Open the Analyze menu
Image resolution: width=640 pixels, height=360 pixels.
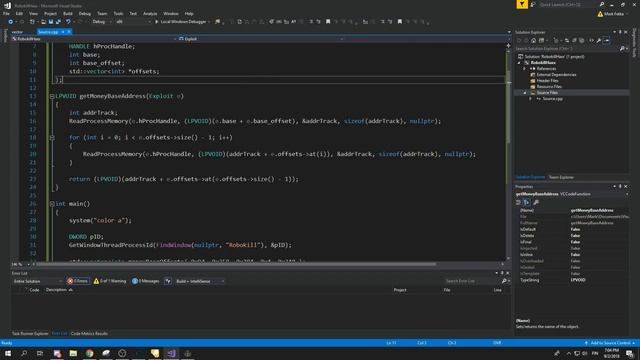point(150,13)
